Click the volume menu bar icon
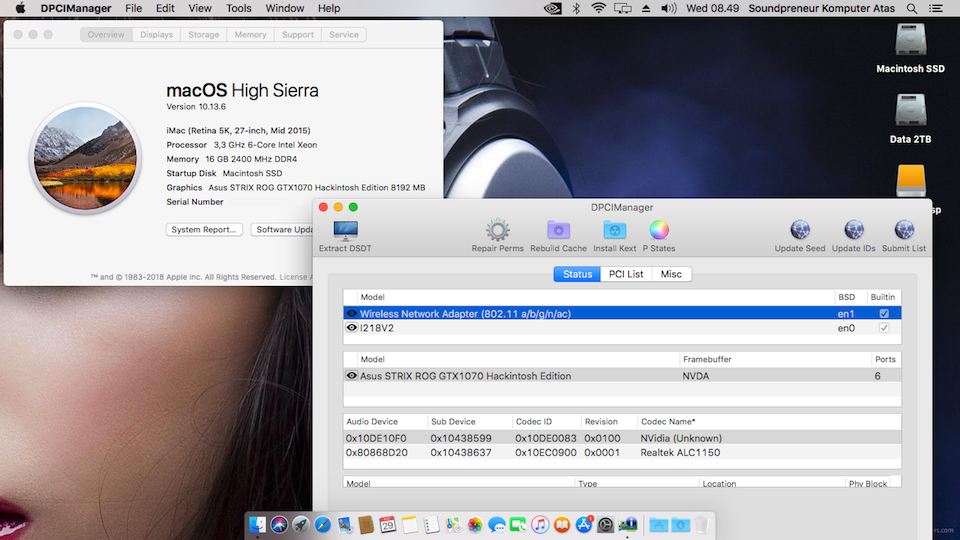960x540 pixels. 669,8
